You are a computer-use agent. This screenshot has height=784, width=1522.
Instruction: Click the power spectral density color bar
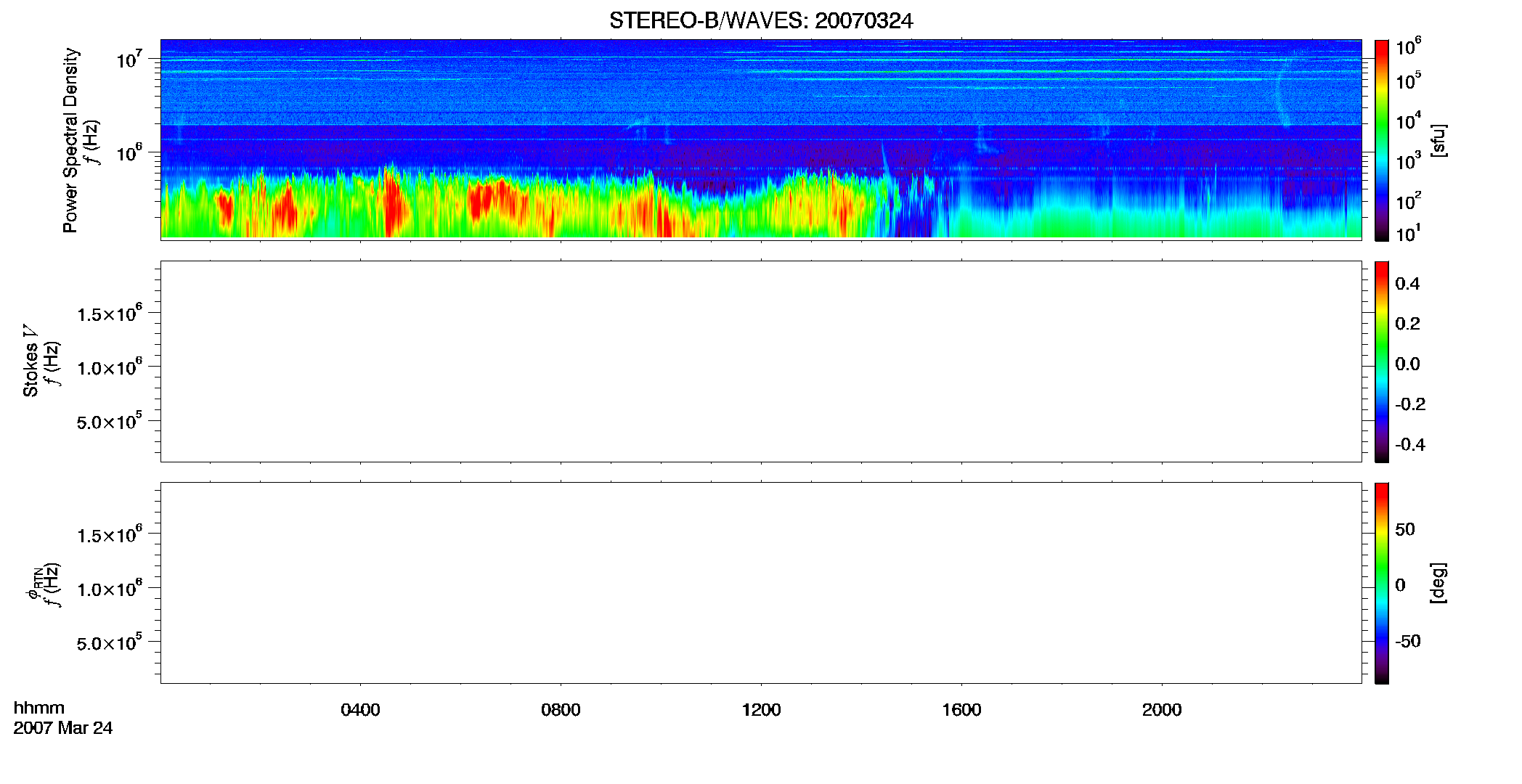[x=1381, y=140]
